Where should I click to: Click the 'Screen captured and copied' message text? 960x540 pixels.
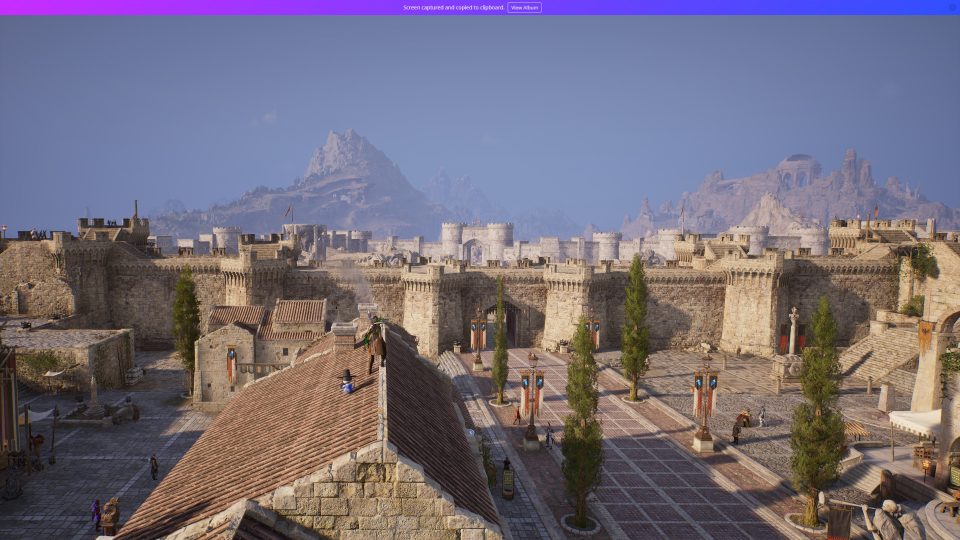pyautogui.click(x=453, y=7)
